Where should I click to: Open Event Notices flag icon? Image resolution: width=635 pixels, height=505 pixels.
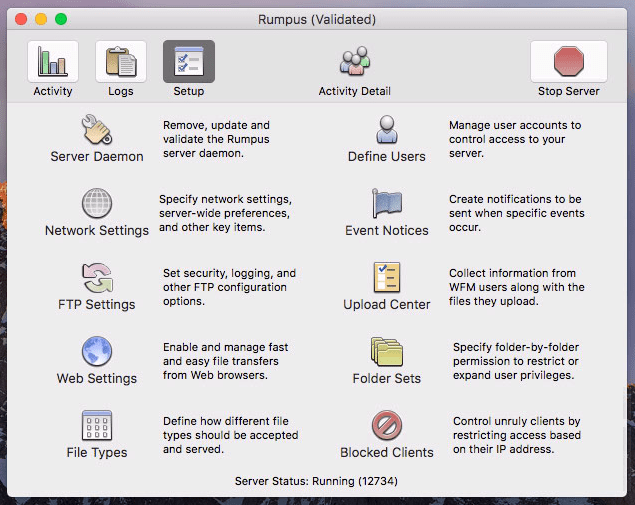coord(387,203)
